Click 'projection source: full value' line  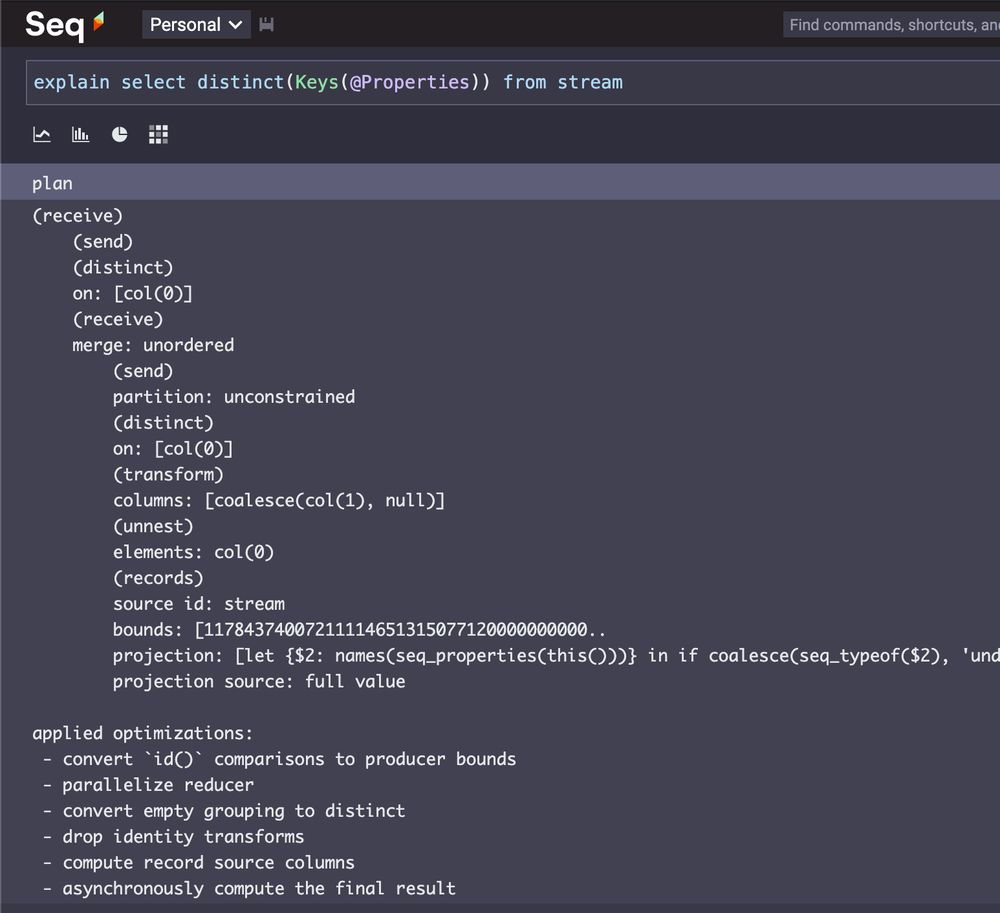click(259, 682)
